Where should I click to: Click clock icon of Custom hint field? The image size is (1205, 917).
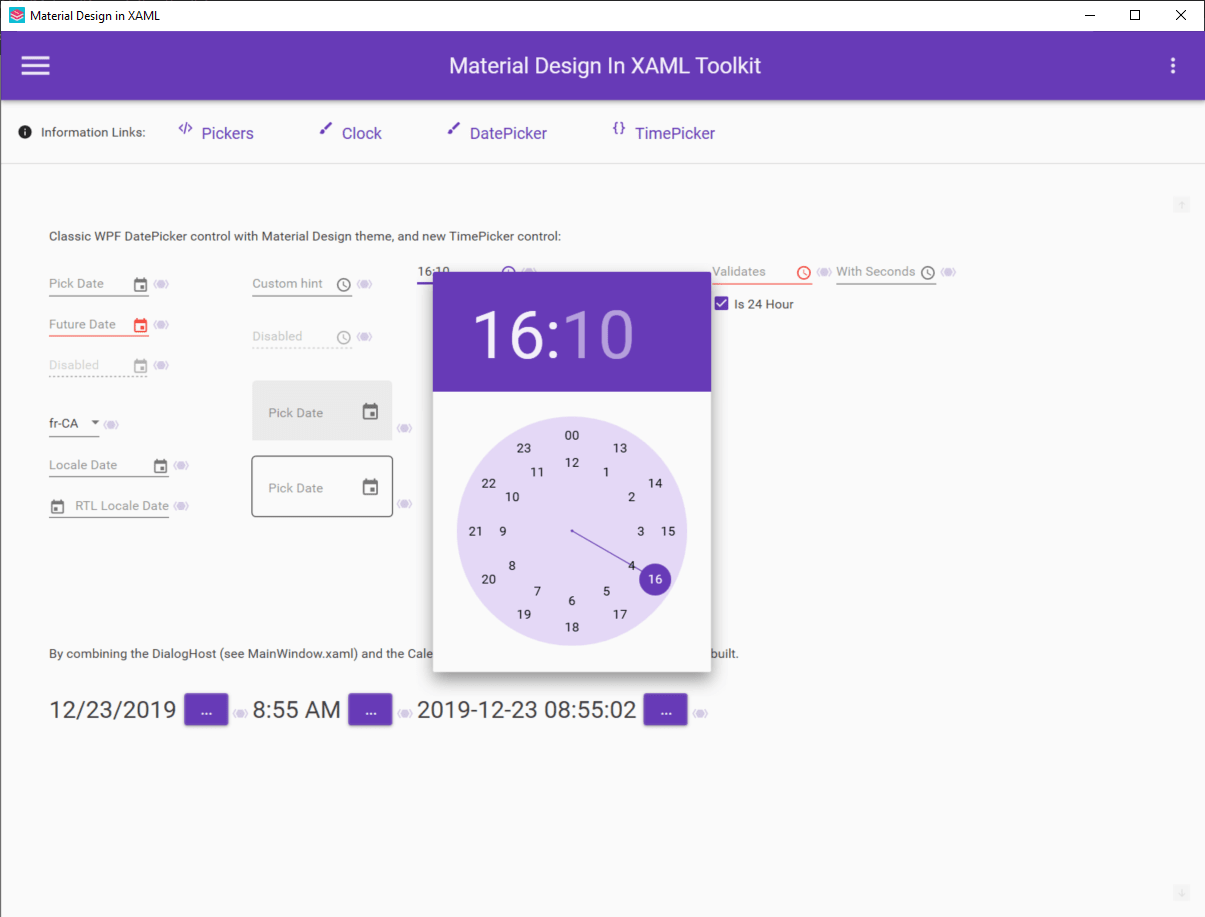click(344, 285)
